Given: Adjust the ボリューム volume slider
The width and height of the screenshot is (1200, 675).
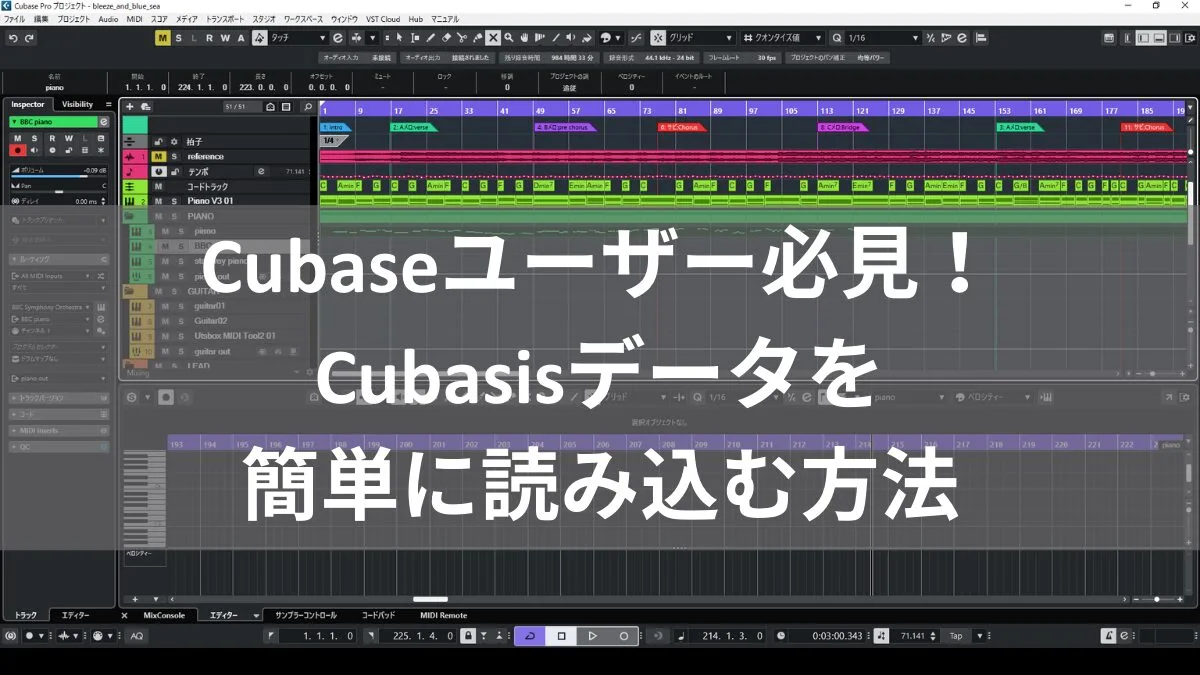Looking at the screenshot, I should coord(60,177).
